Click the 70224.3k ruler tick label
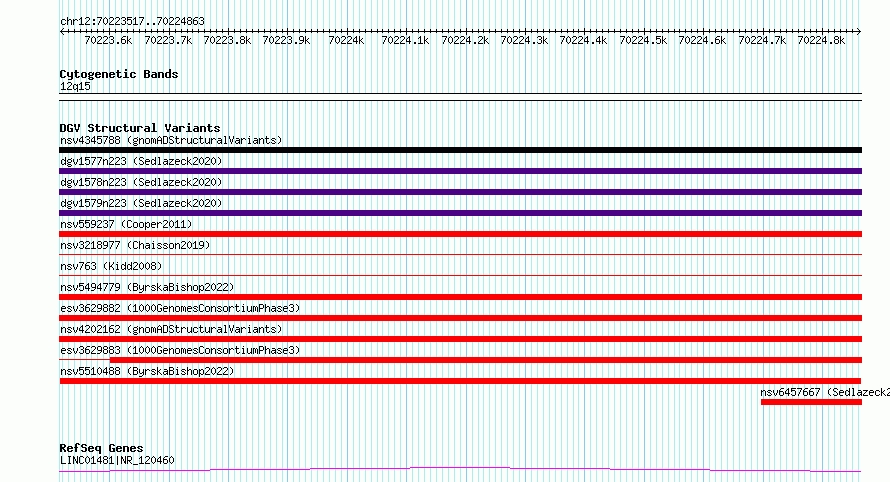The image size is (890, 482). (x=524, y=40)
